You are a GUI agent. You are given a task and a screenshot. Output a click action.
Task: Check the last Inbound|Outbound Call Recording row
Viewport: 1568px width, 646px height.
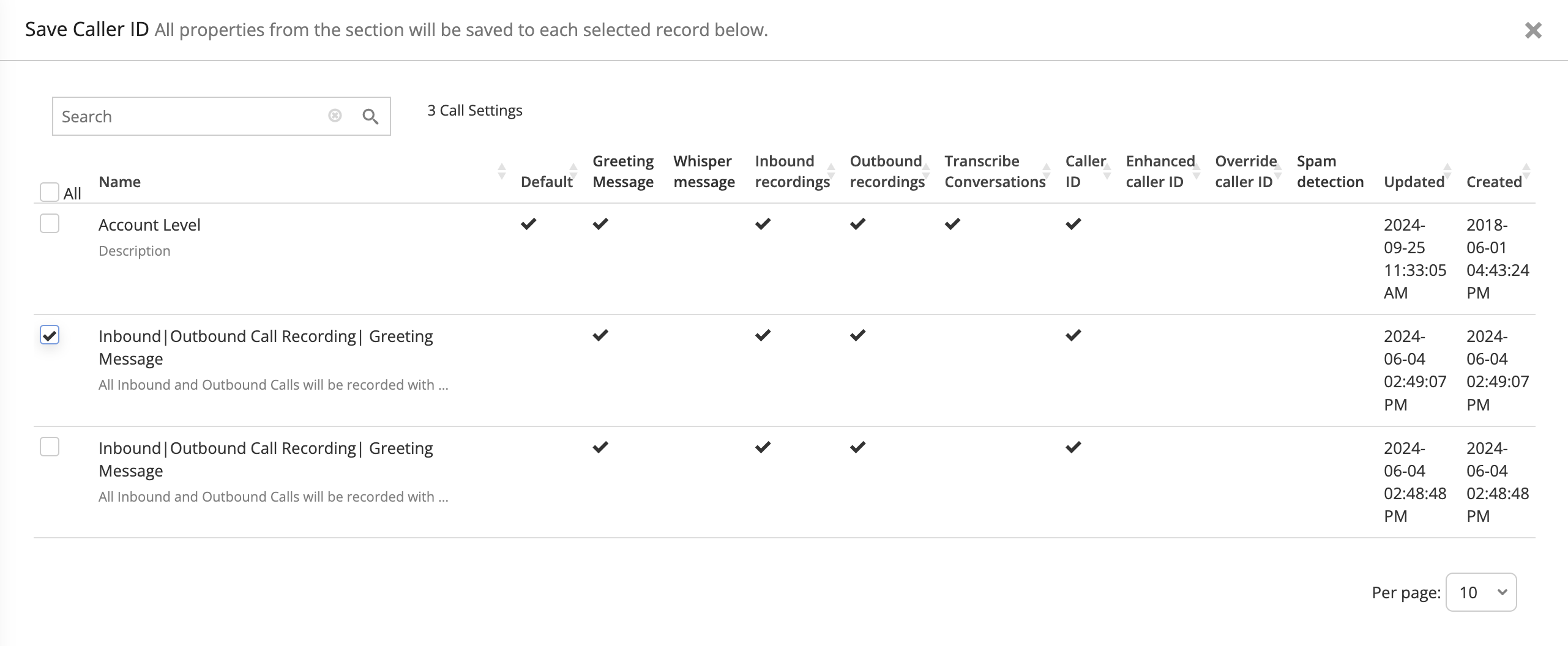[x=50, y=447]
